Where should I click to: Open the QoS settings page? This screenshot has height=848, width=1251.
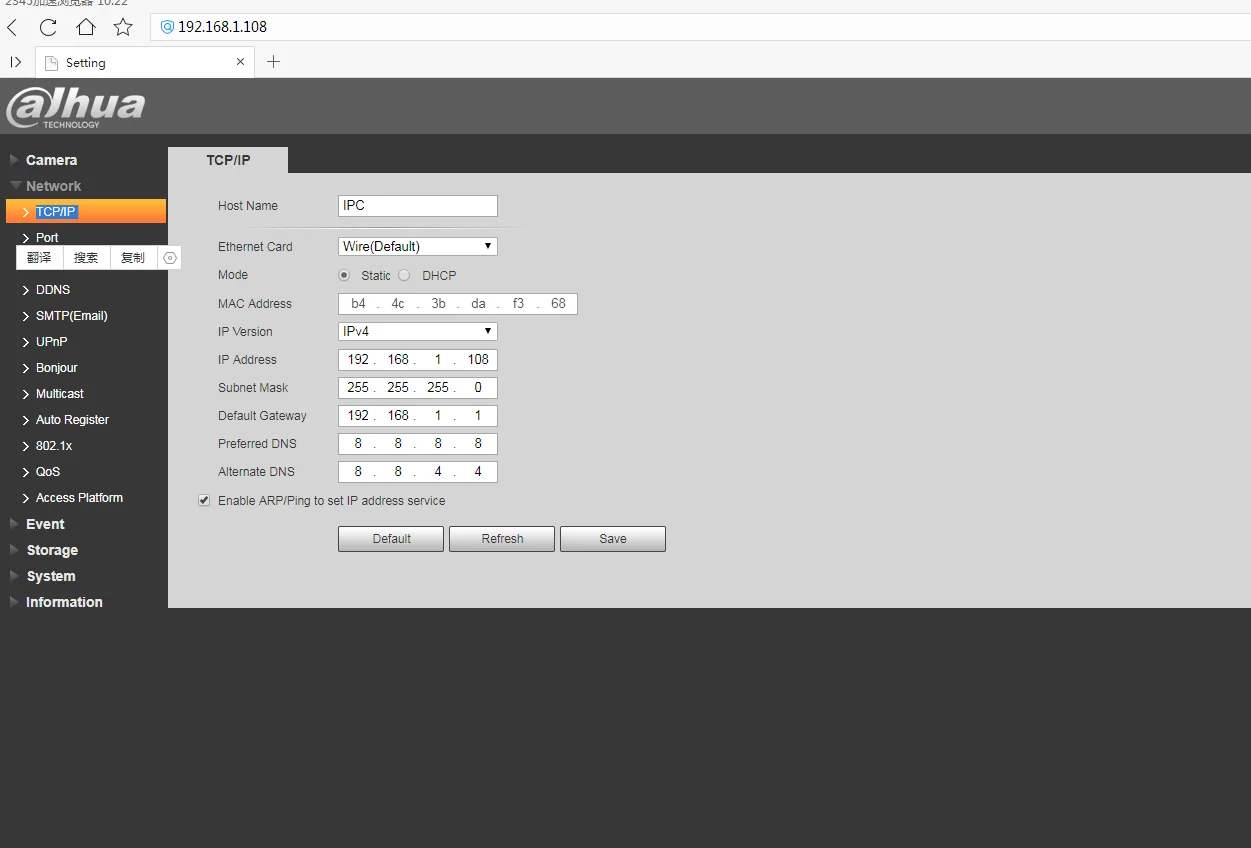tap(48, 472)
